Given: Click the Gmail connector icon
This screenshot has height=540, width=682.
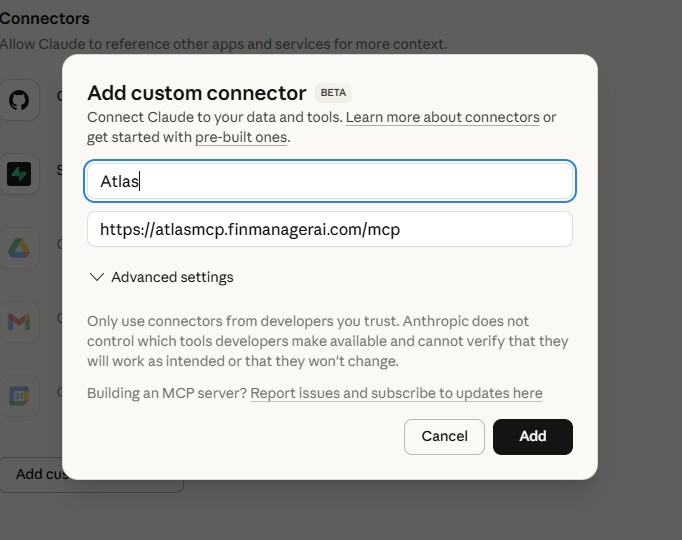Looking at the screenshot, I should point(19,322).
